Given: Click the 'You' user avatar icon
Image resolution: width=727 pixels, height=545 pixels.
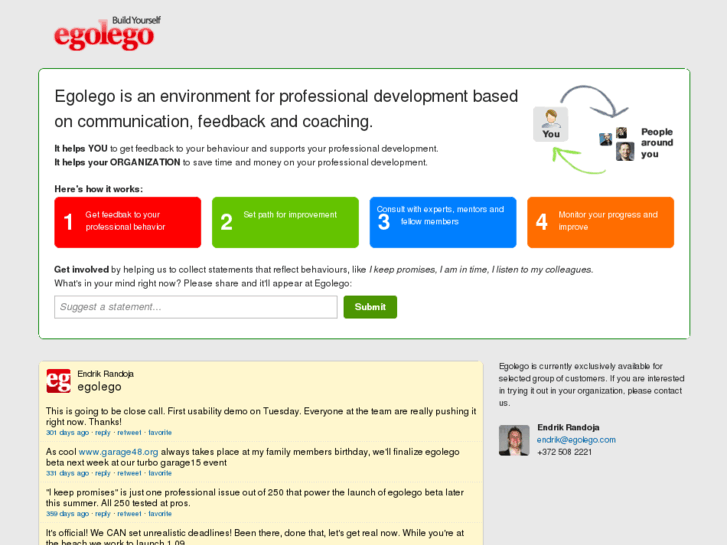Looking at the screenshot, I should click(x=550, y=124).
